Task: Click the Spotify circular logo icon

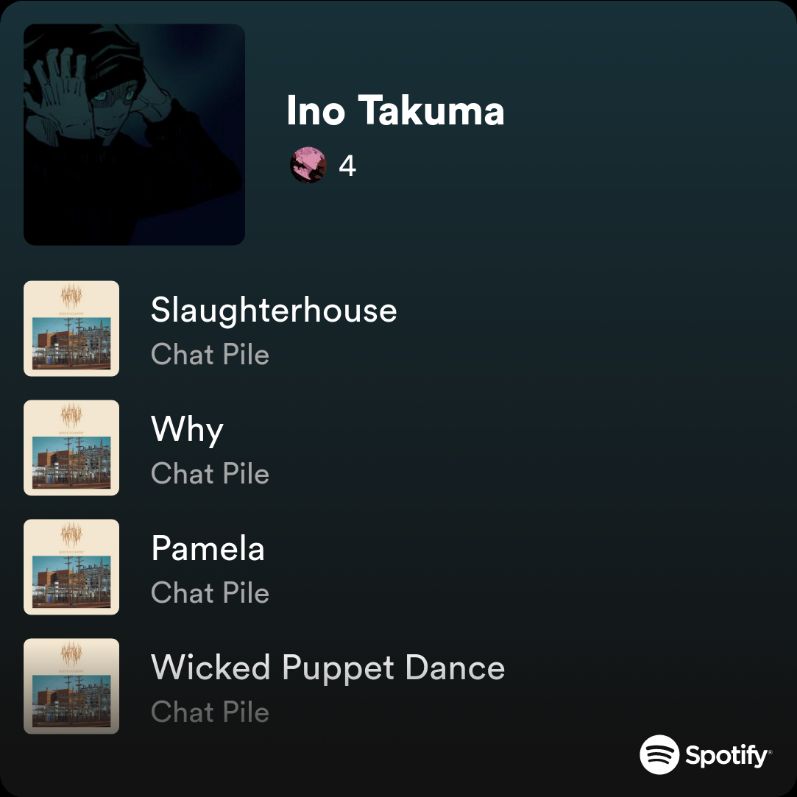Action: click(x=659, y=754)
